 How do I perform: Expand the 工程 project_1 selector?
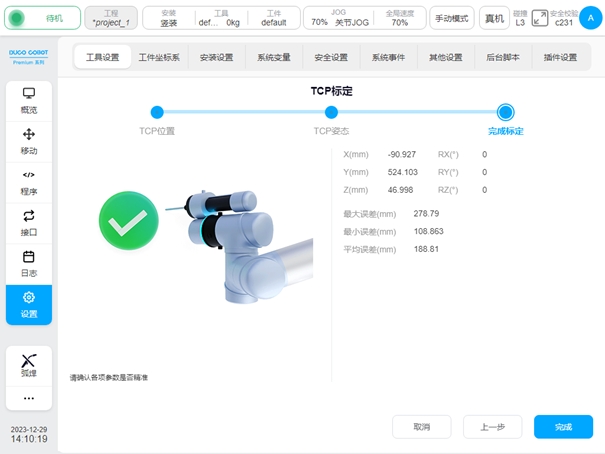[111, 18]
